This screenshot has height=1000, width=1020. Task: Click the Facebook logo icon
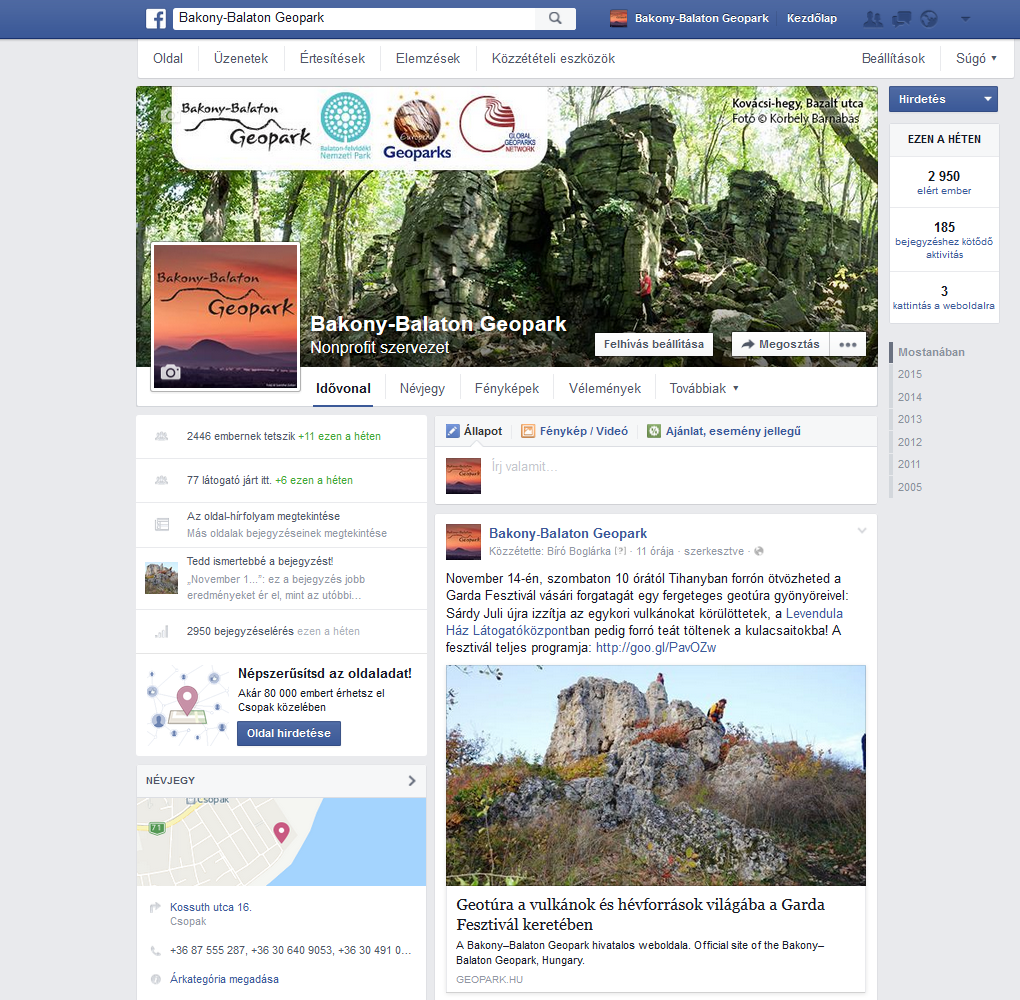coord(156,18)
